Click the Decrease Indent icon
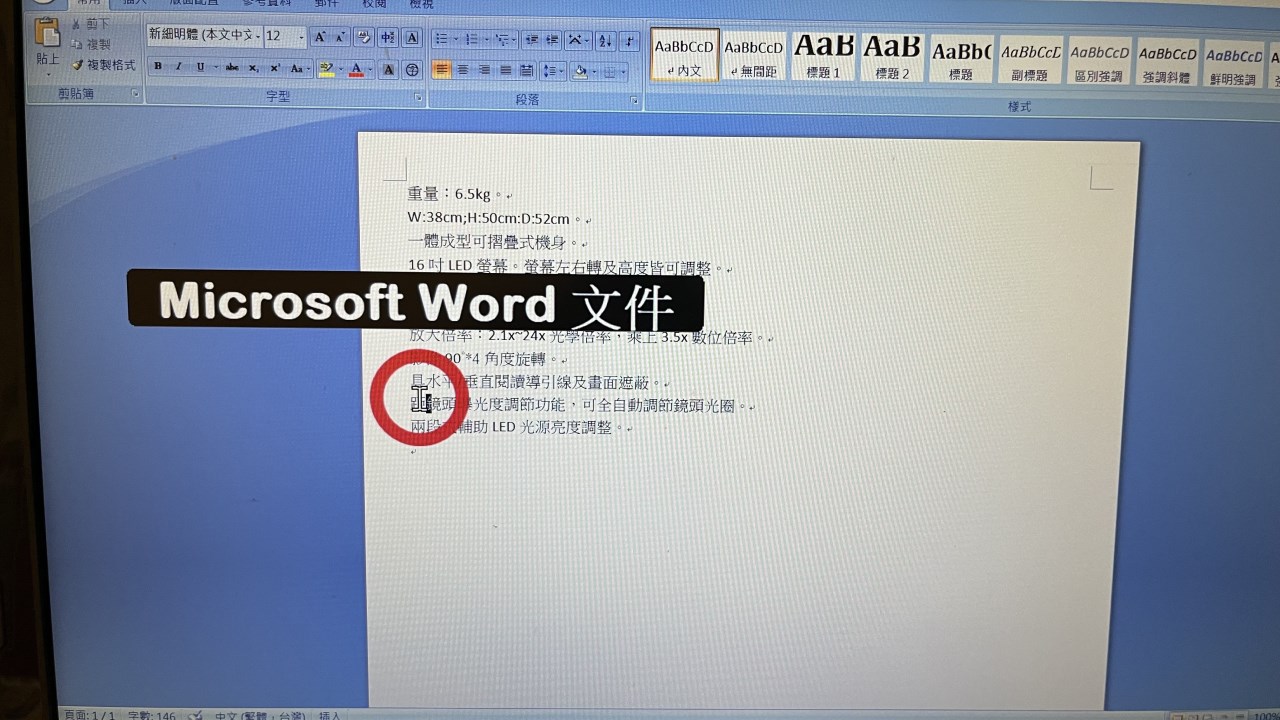This screenshot has width=1280, height=720. click(x=530, y=41)
